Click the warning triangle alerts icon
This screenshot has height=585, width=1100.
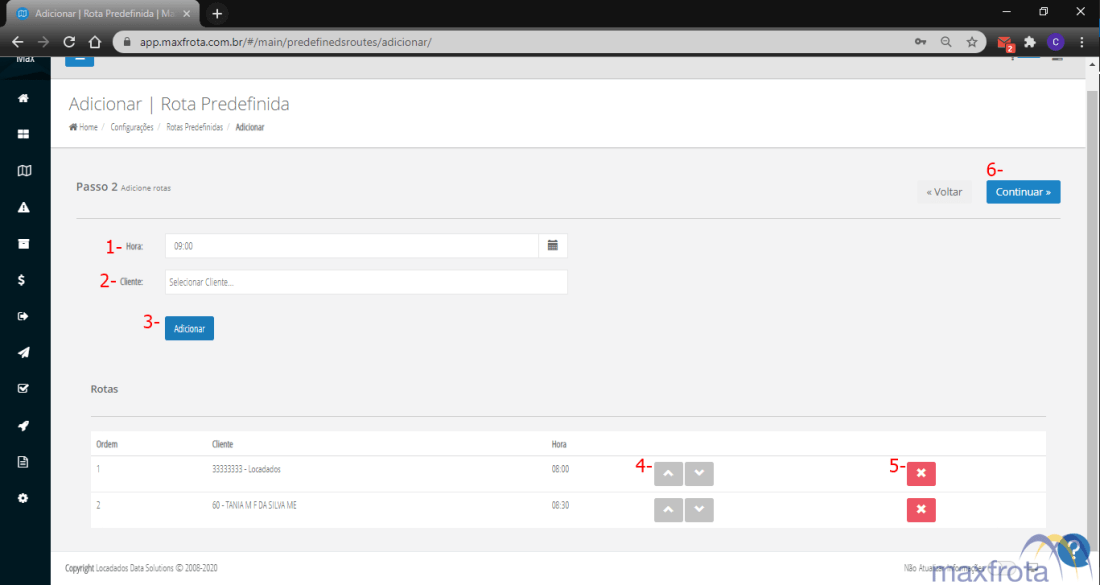point(24,208)
